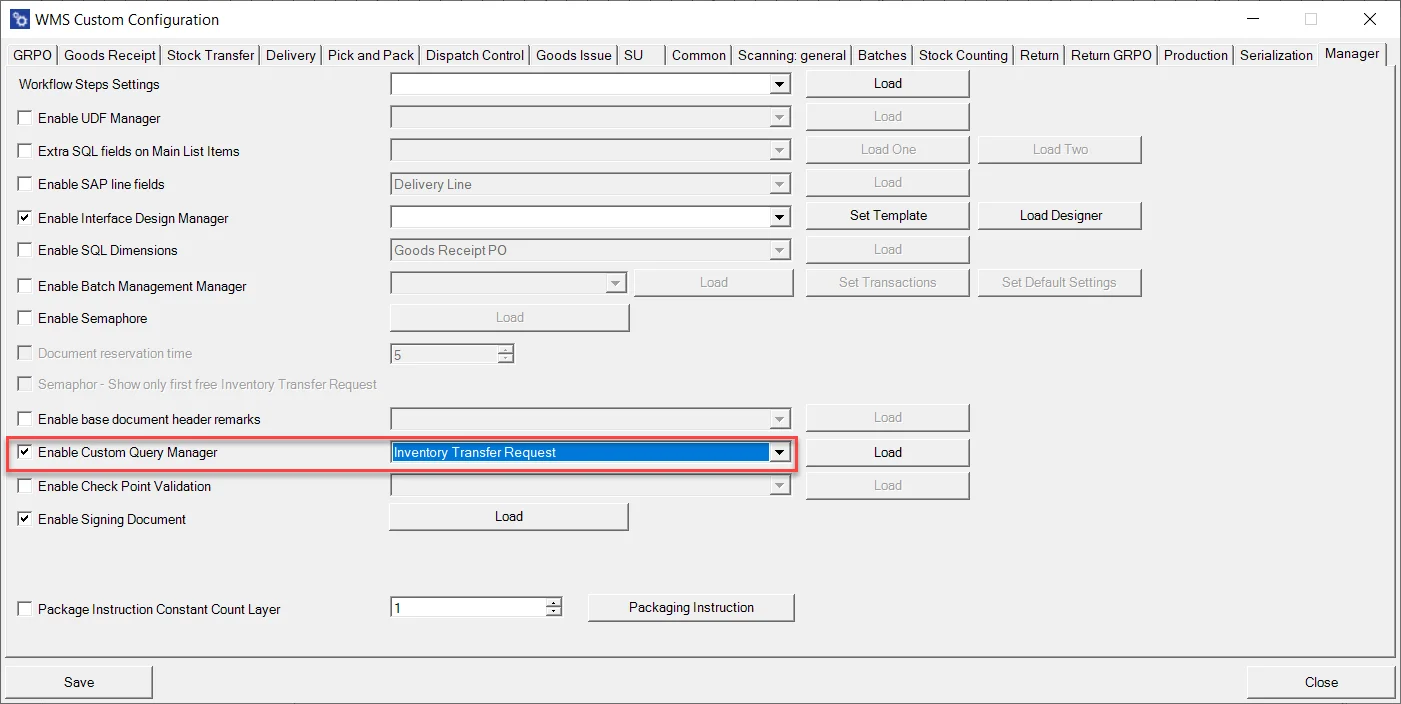The height and width of the screenshot is (704, 1401).
Task: Check Enable Batch Management Manager
Action: (x=24, y=285)
